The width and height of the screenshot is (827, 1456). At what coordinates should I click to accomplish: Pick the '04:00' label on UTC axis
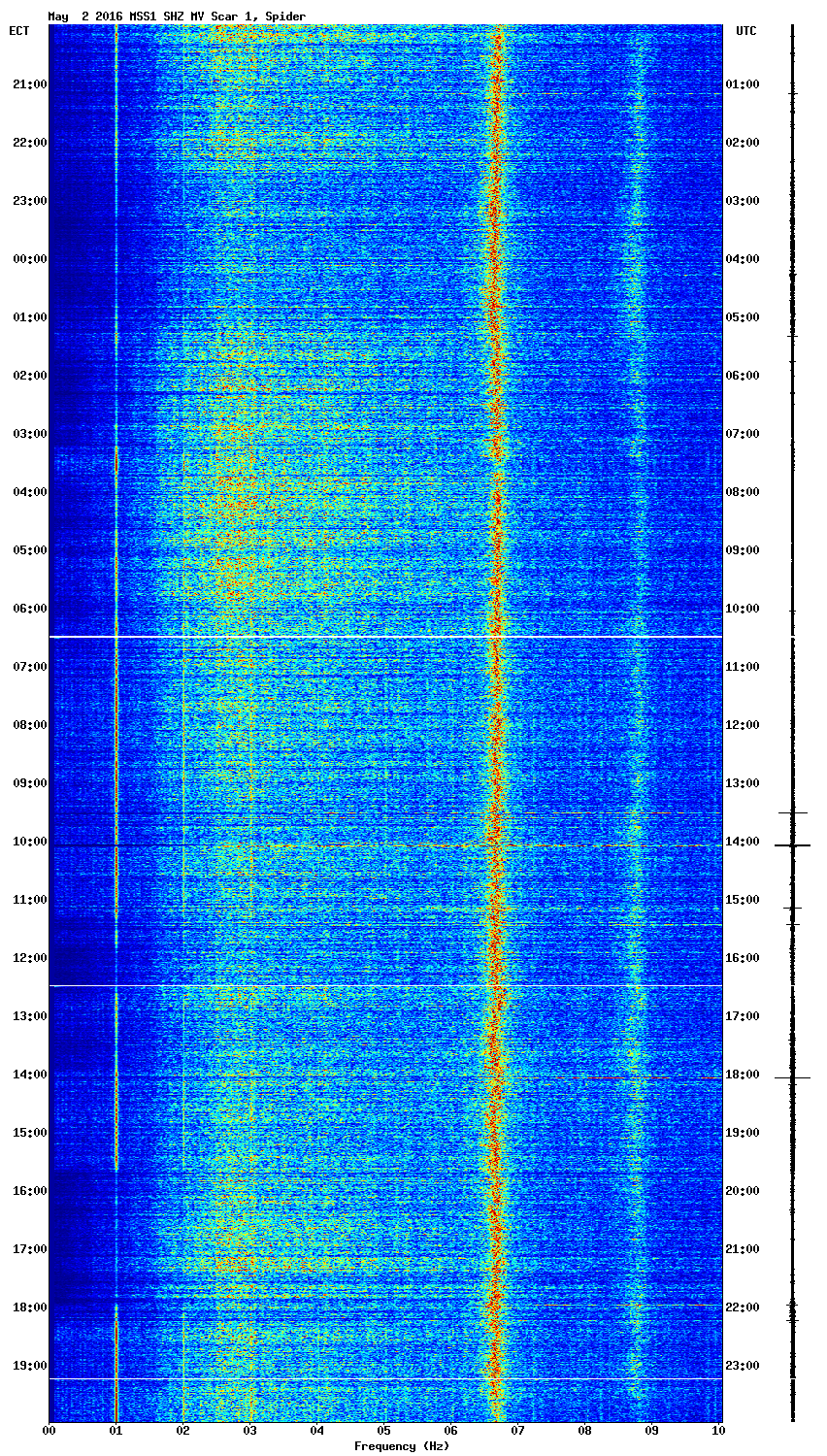[743, 259]
